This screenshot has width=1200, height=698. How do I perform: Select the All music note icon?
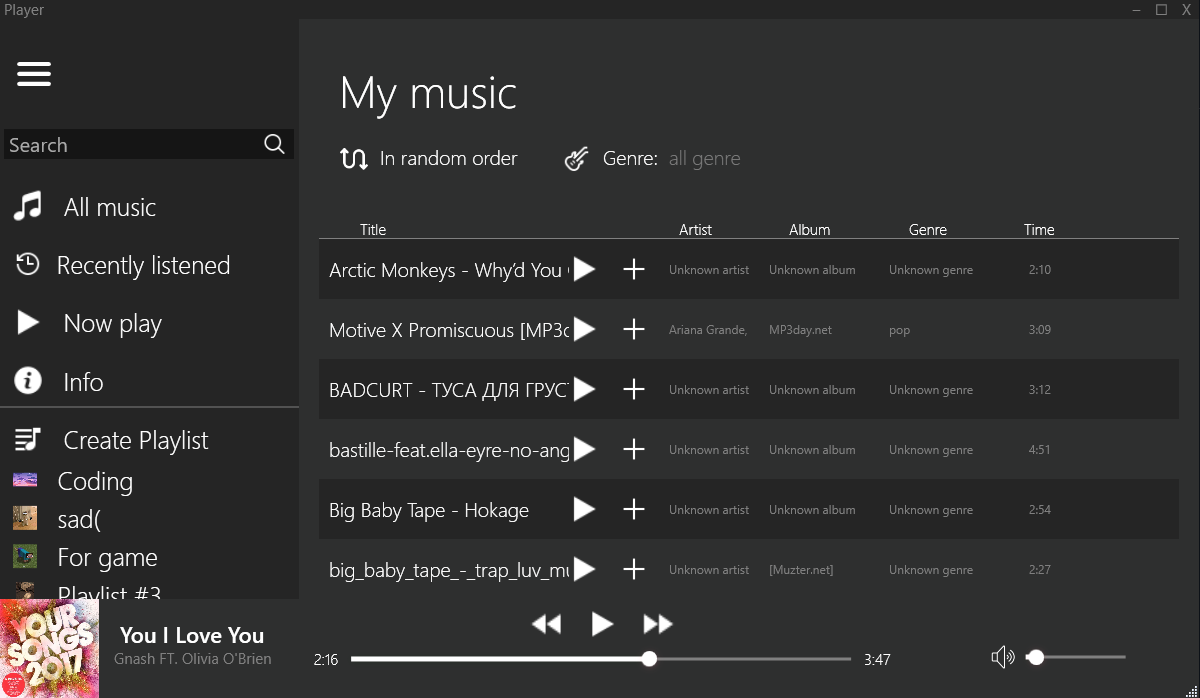27,206
